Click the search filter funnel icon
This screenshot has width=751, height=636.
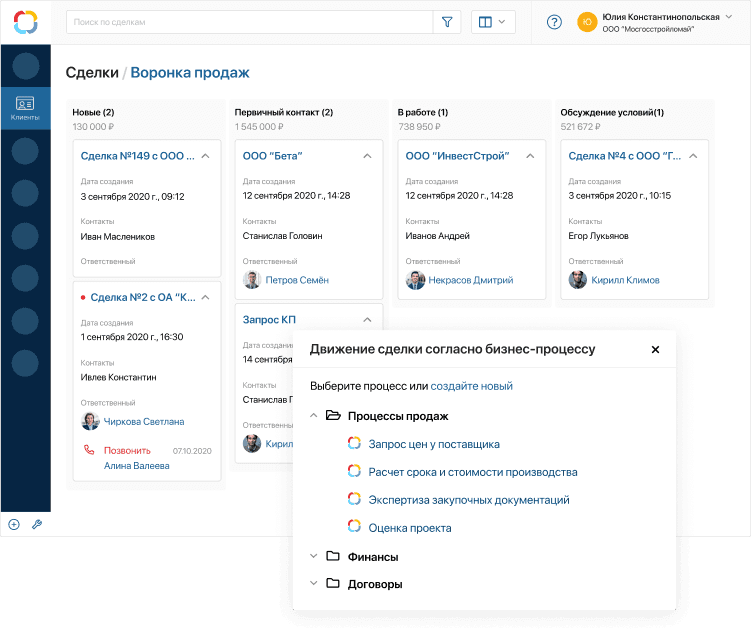tap(446, 22)
